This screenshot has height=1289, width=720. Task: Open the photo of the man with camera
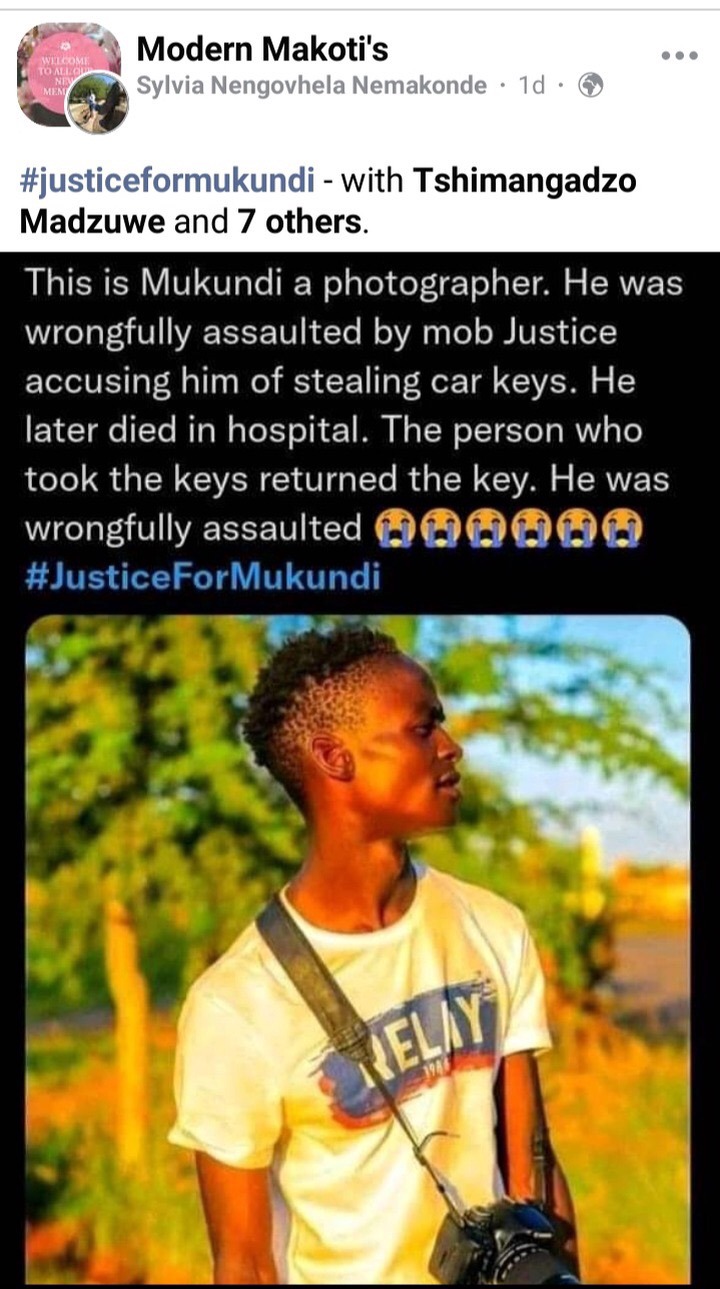point(358,950)
